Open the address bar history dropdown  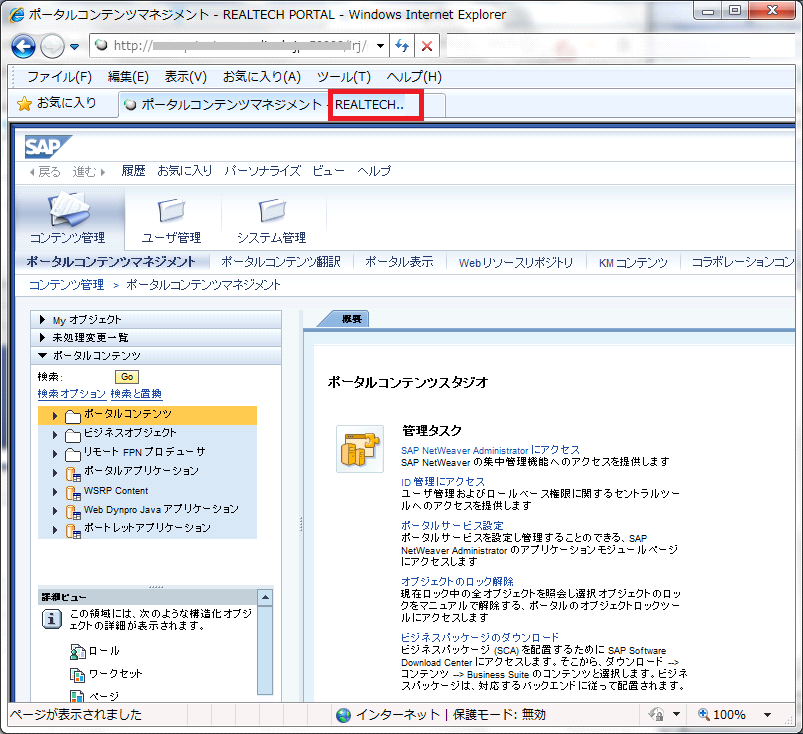tap(380, 46)
